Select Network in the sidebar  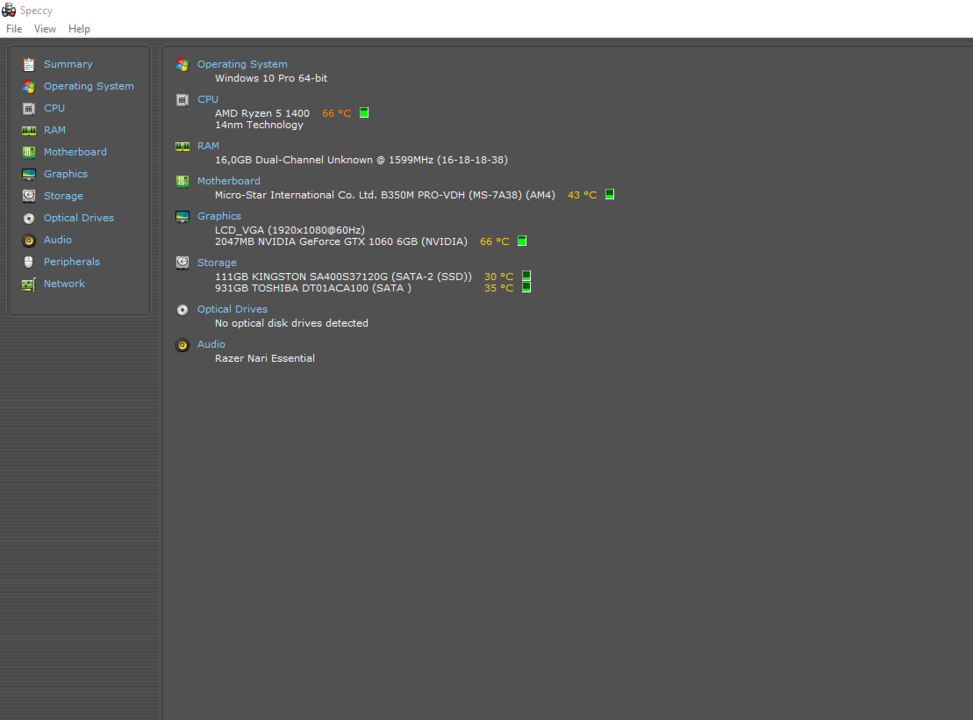64,284
